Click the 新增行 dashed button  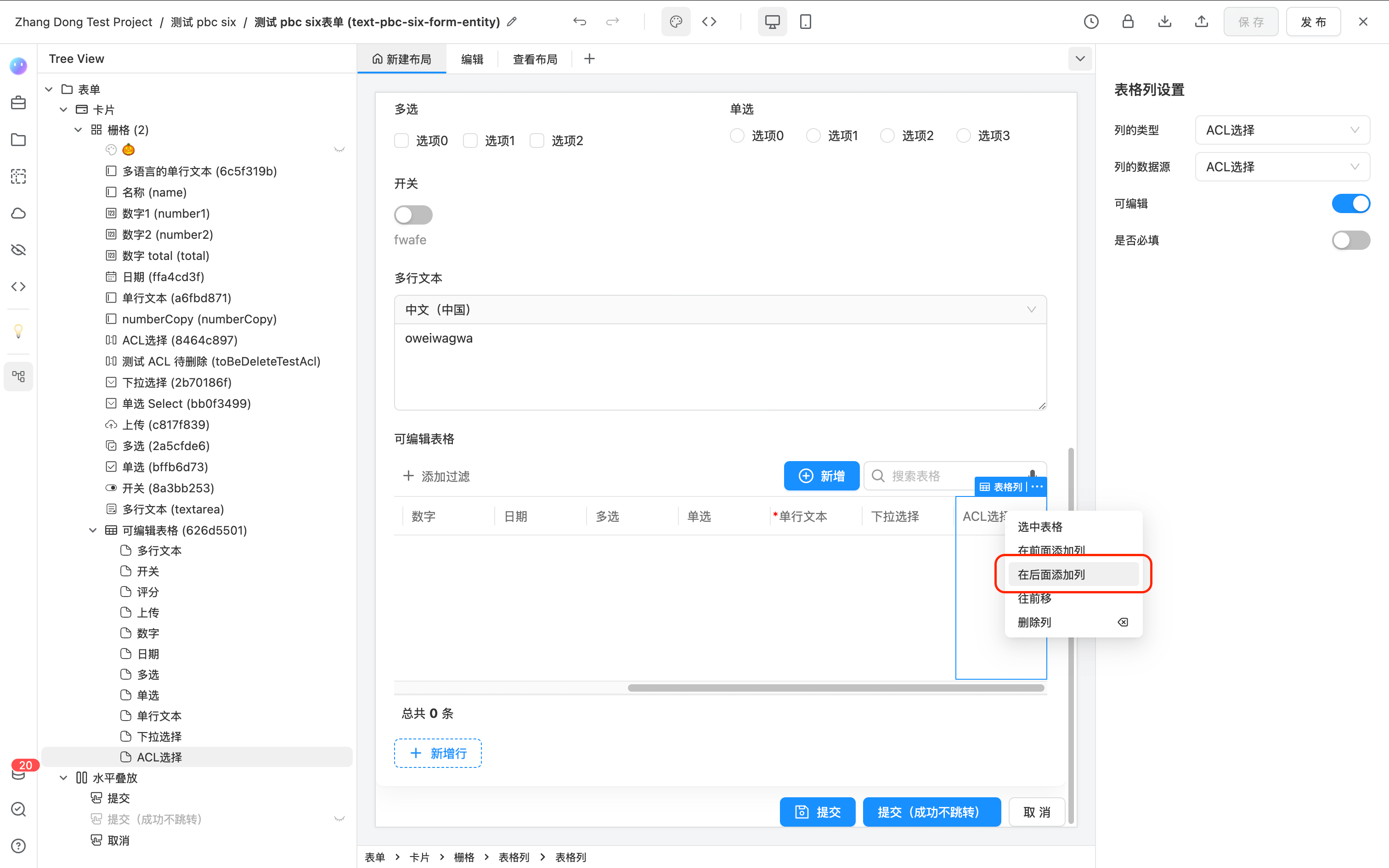coord(437,753)
